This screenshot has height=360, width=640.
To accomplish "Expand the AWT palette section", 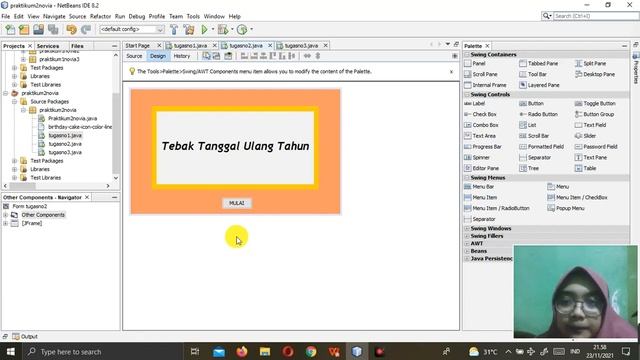I will [x=467, y=244].
